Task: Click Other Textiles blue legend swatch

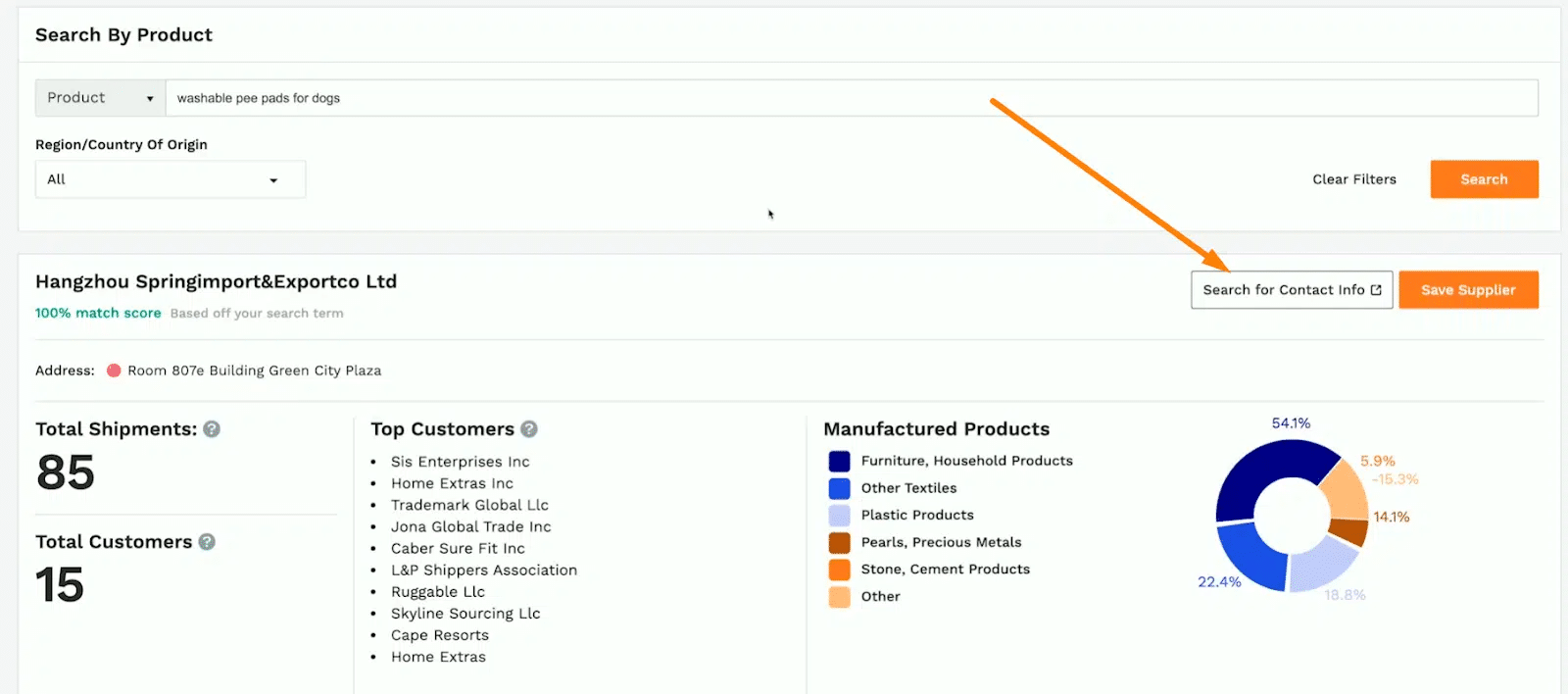Action: click(839, 488)
